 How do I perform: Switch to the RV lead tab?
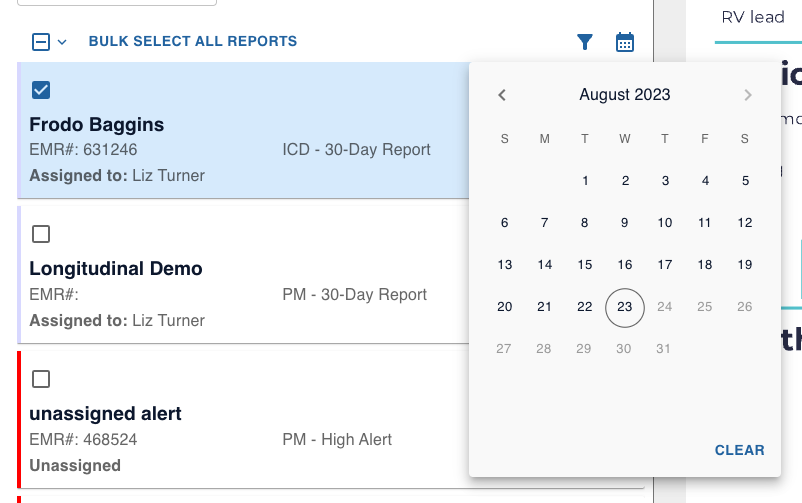tap(753, 17)
